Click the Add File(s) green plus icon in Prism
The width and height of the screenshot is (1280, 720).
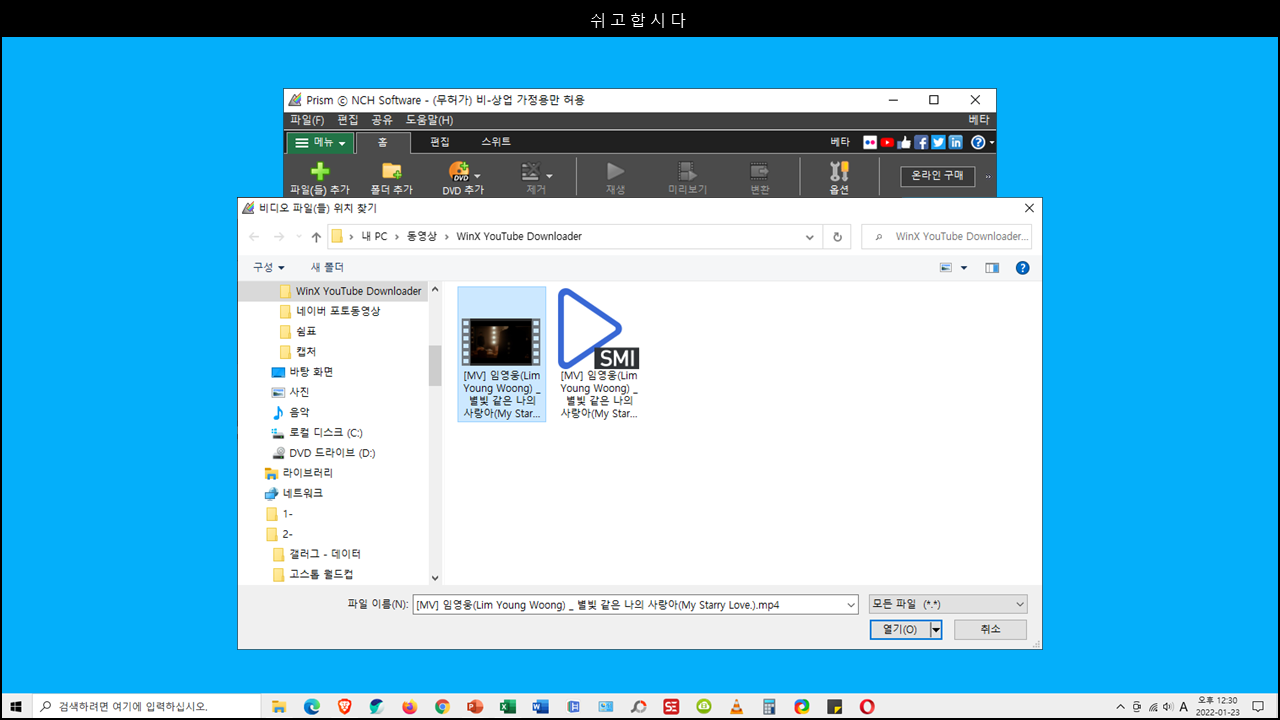pyautogui.click(x=320, y=172)
